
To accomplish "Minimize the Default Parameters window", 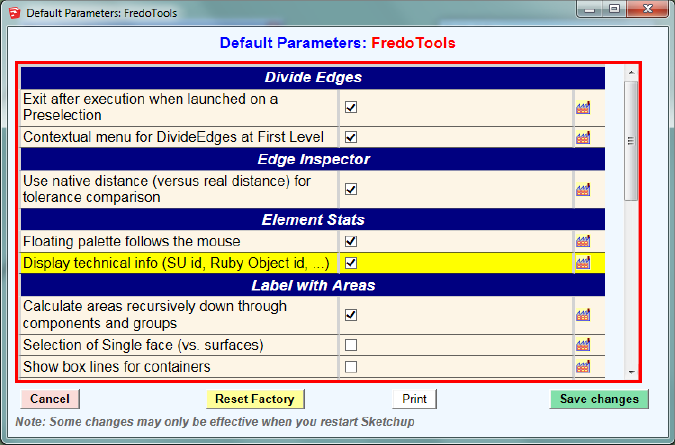I will coord(590,9).
